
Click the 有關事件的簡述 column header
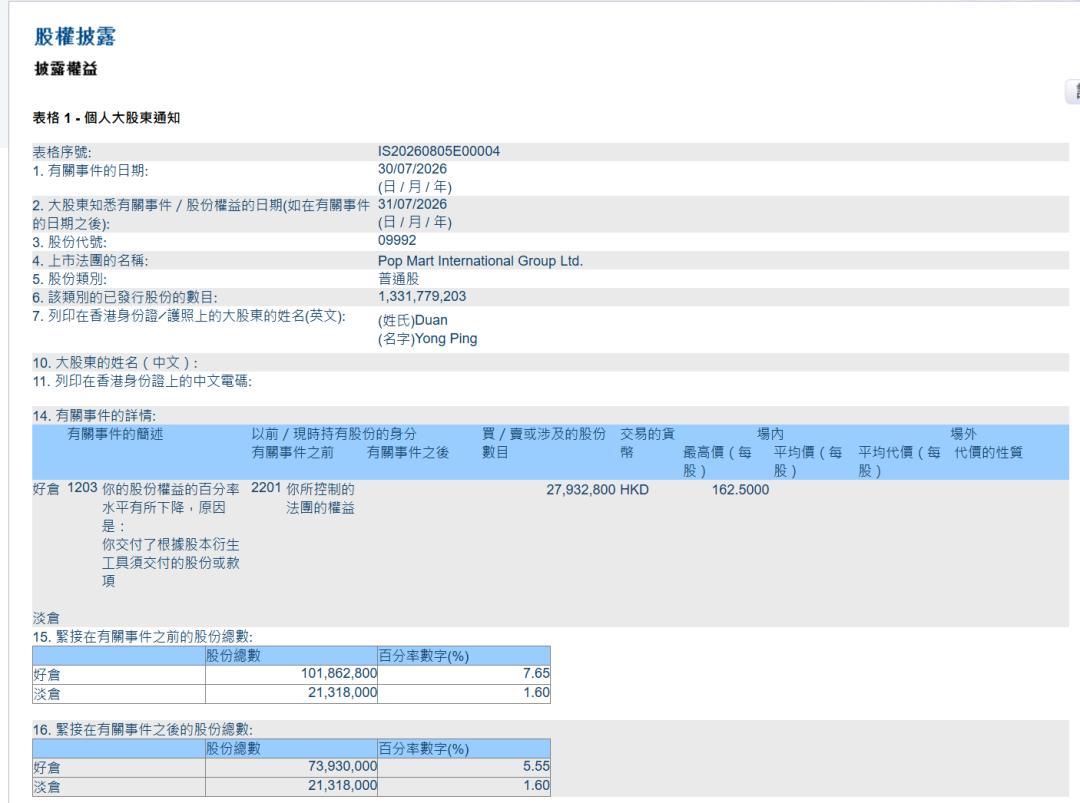[x=115, y=434]
